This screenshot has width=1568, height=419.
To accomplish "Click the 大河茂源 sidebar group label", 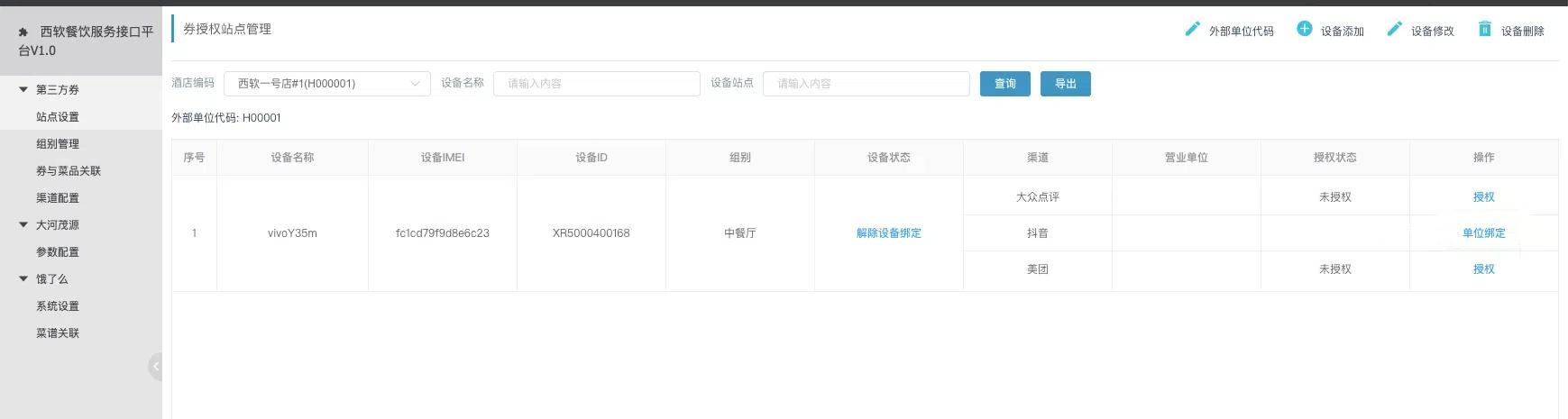I will [x=58, y=225].
